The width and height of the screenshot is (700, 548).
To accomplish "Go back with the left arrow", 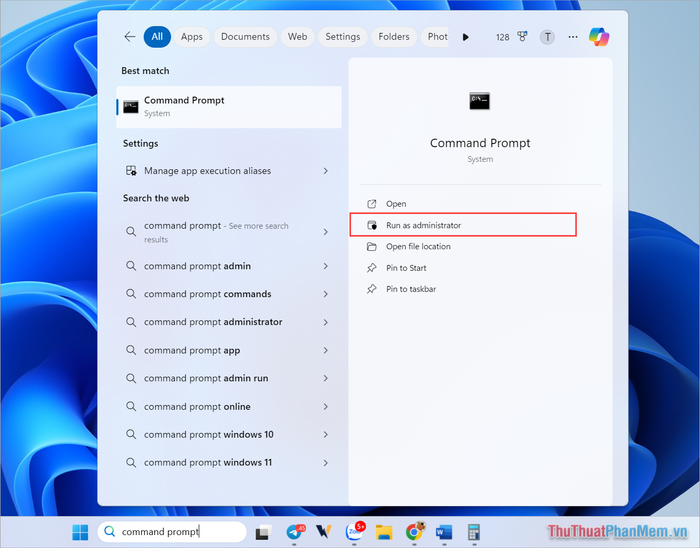I will [130, 37].
